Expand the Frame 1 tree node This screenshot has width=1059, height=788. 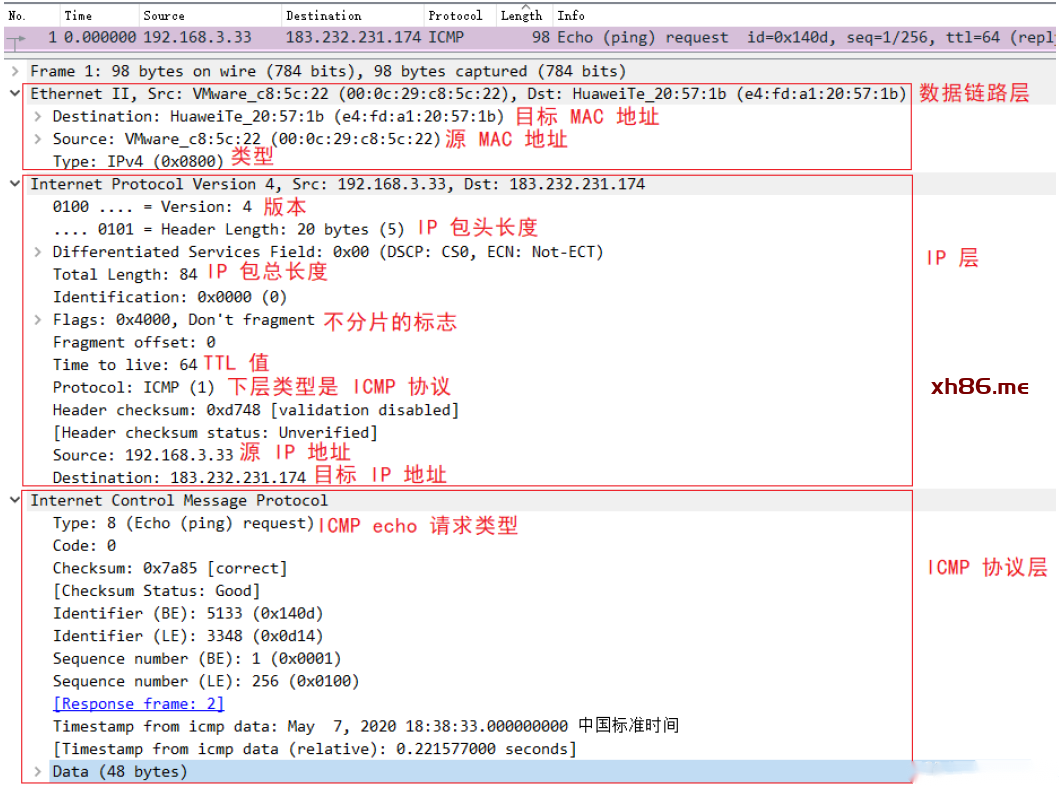(x=14, y=71)
